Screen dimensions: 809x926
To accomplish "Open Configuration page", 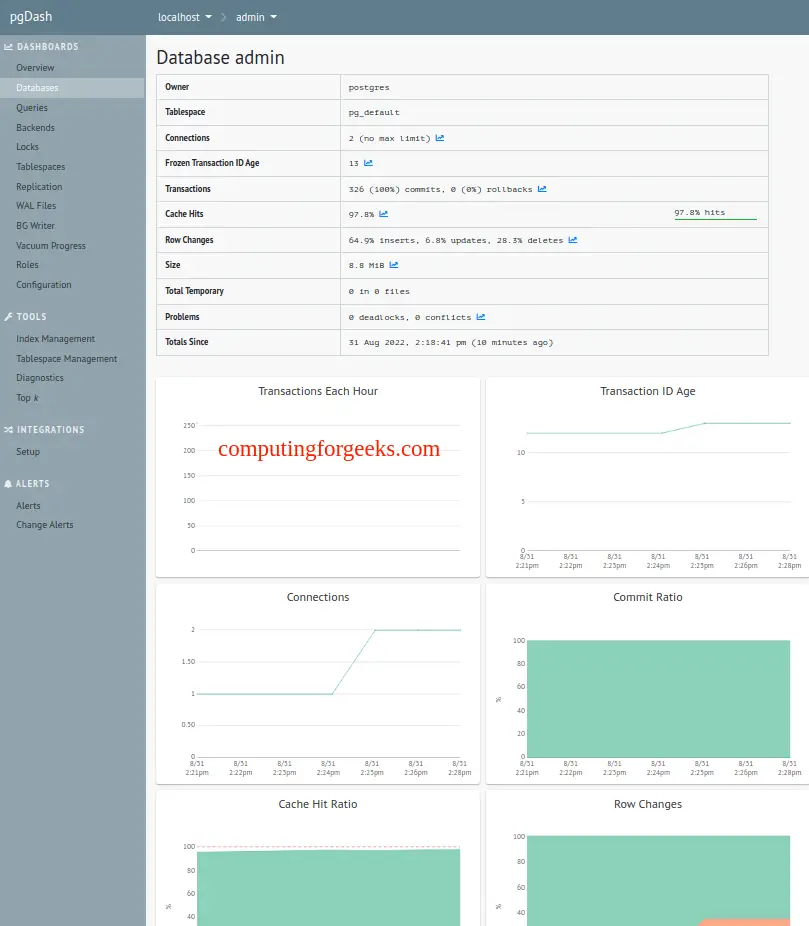I will 44,285.
